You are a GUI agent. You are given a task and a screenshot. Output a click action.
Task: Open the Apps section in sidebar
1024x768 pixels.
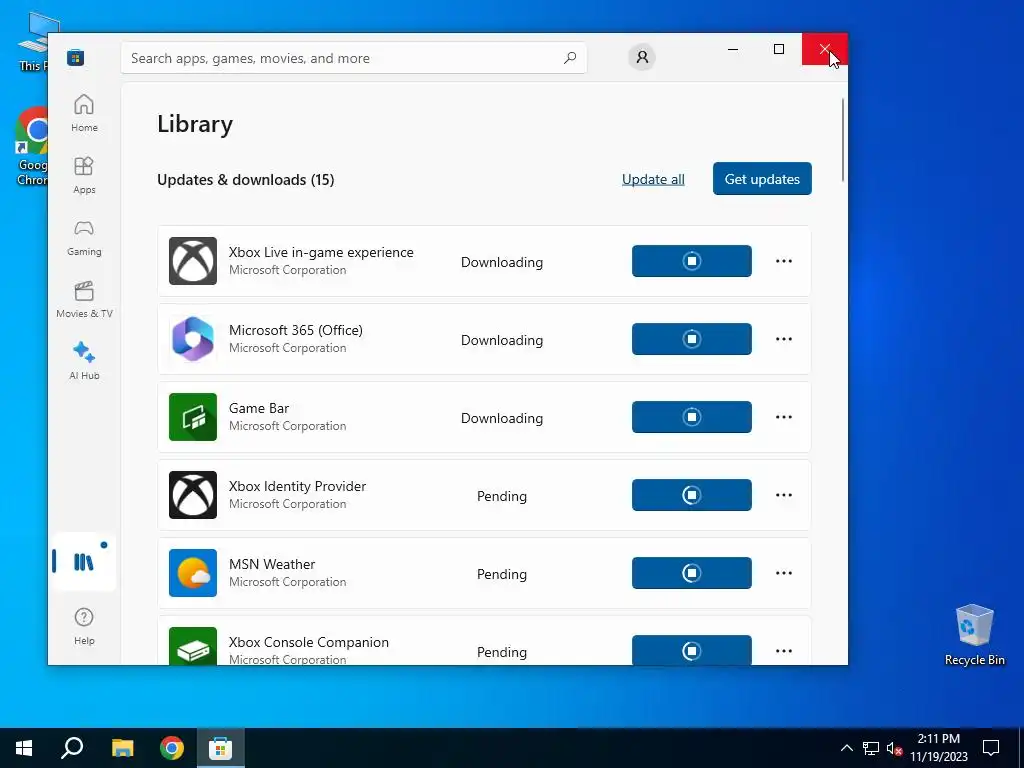click(x=84, y=175)
